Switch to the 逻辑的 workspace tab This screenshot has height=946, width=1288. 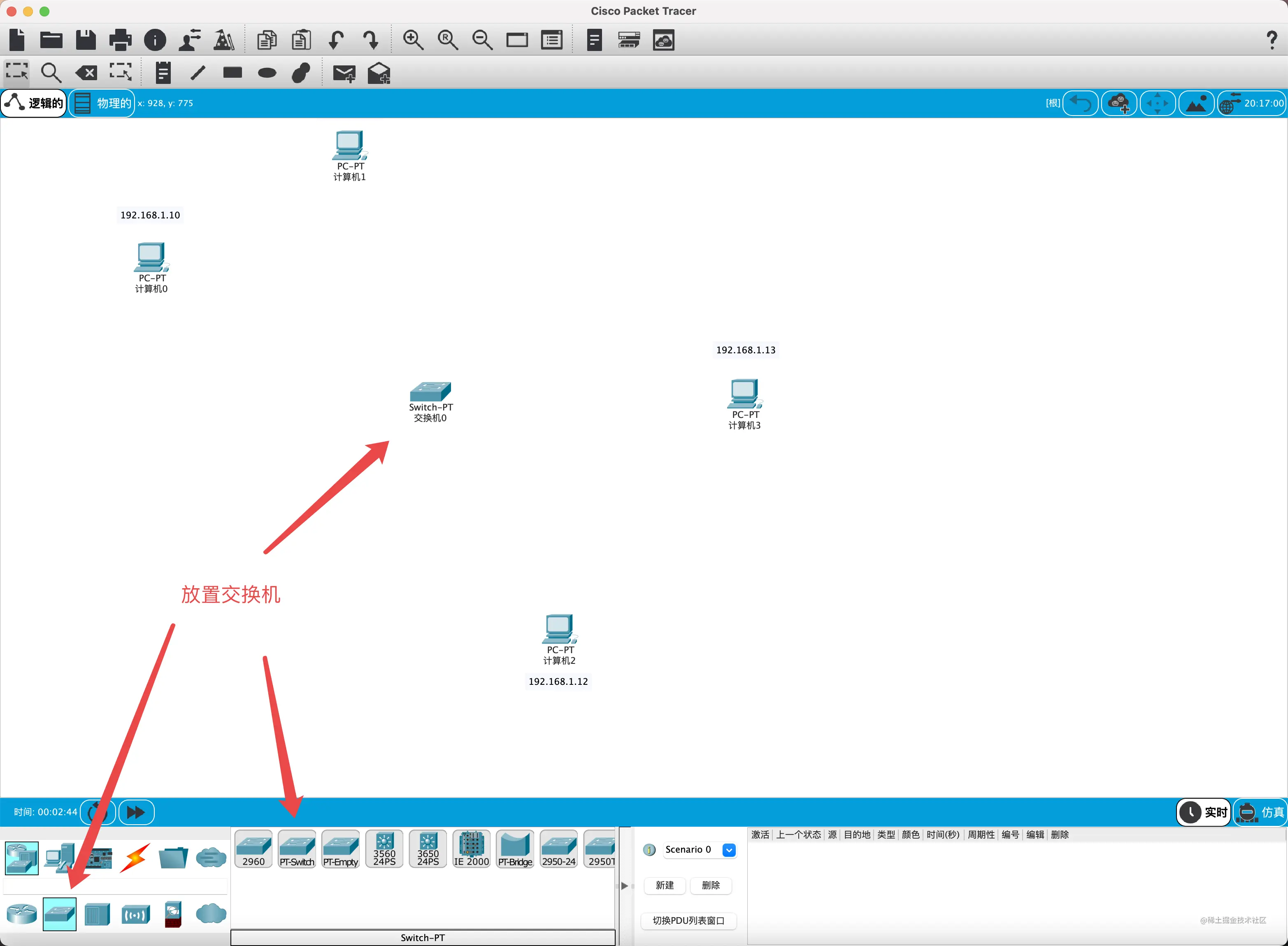pyautogui.click(x=34, y=103)
